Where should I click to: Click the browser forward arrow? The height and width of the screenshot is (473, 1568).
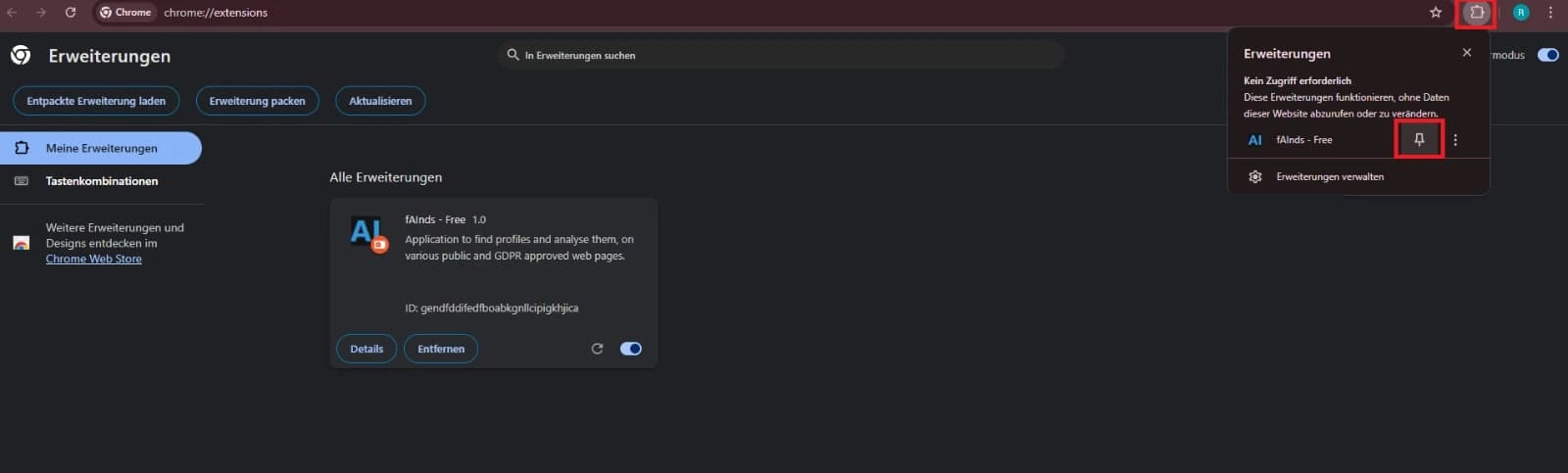[41, 13]
